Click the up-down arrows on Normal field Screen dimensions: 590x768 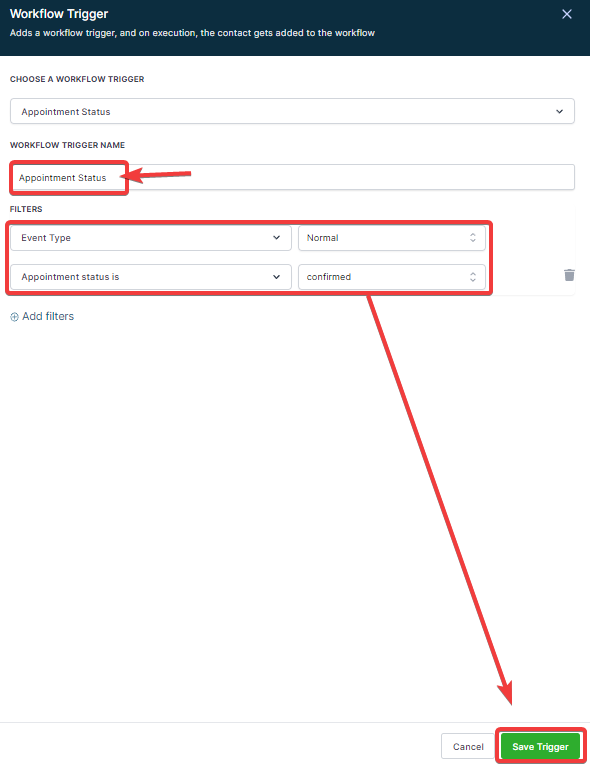pos(472,238)
